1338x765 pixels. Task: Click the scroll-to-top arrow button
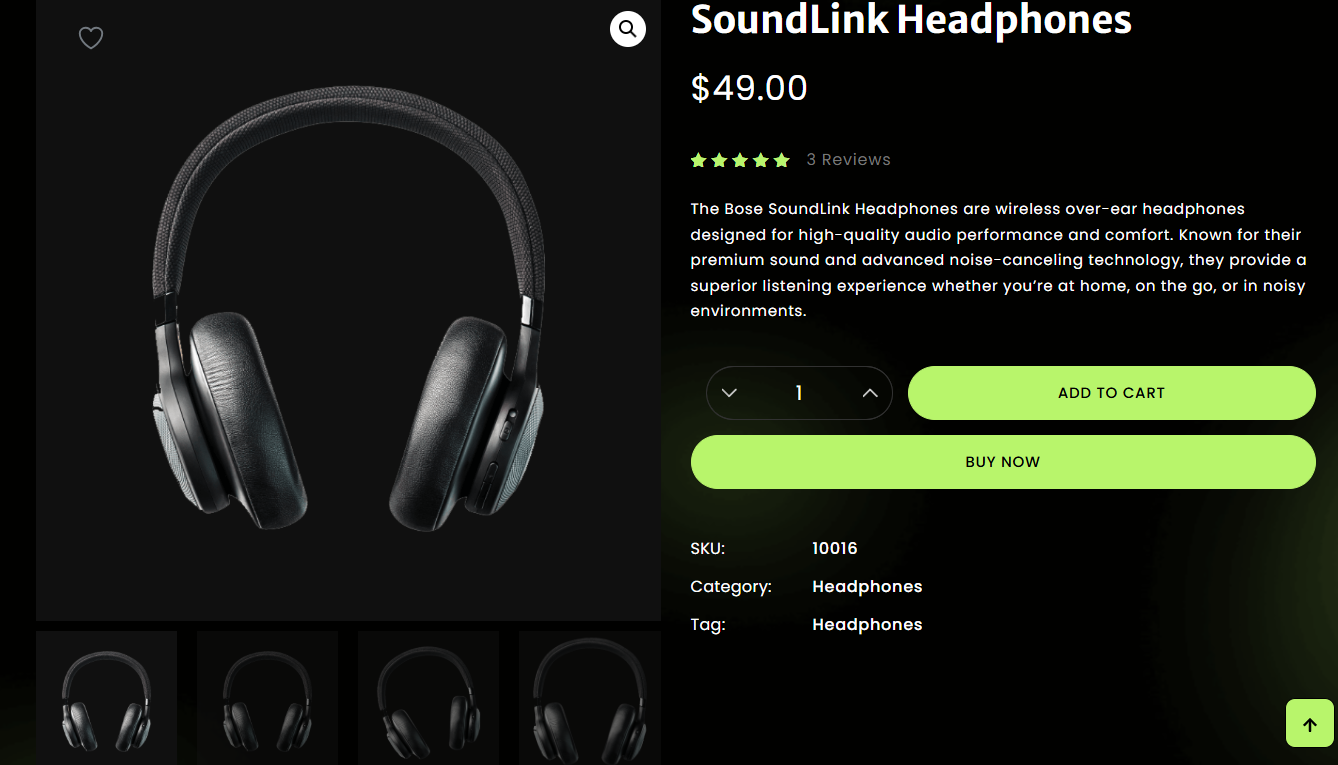click(x=1310, y=723)
